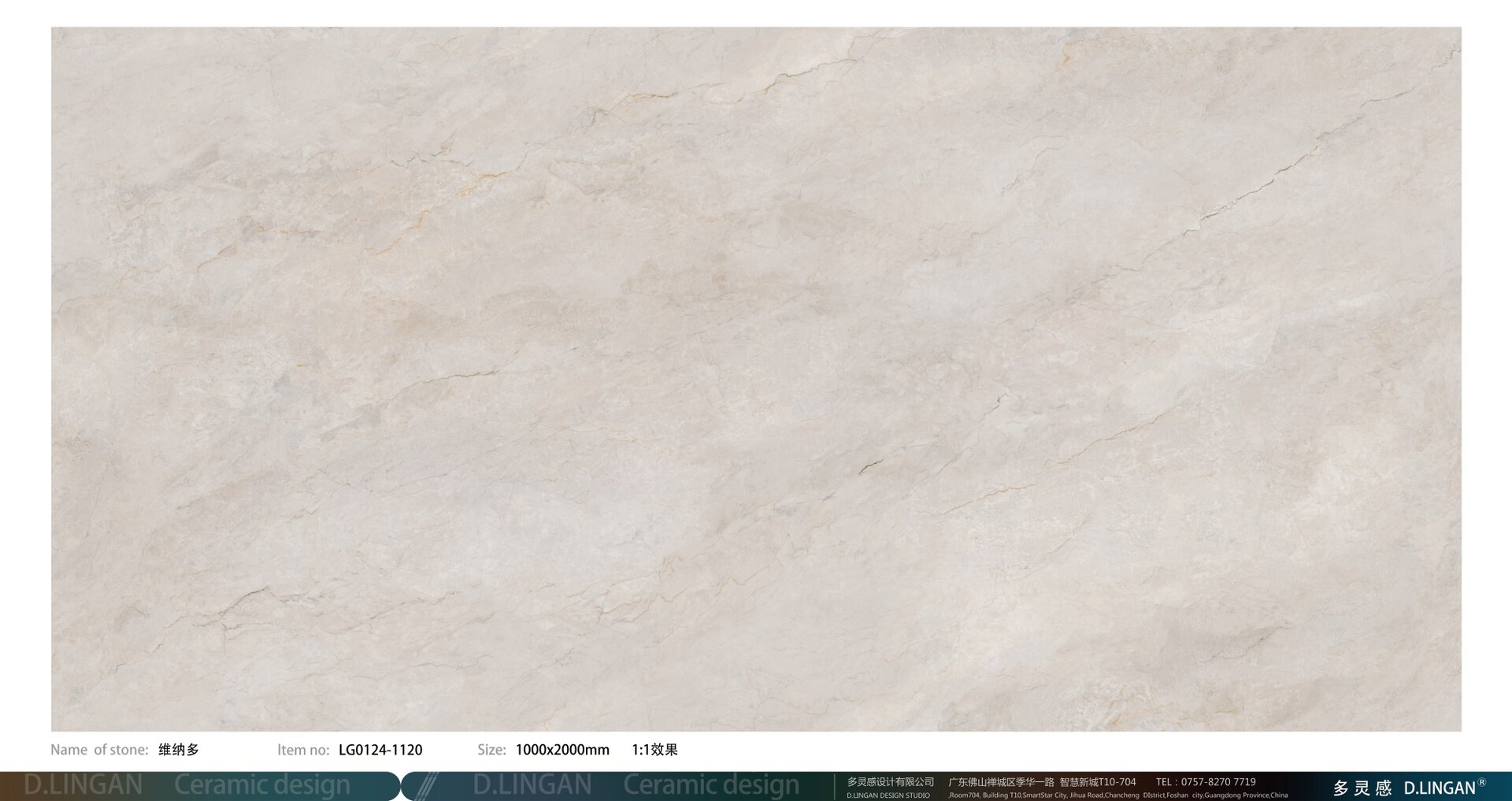Click the 1:1效果 scale text
Viewport: 1512px width, 801px height.
[654, 750]
